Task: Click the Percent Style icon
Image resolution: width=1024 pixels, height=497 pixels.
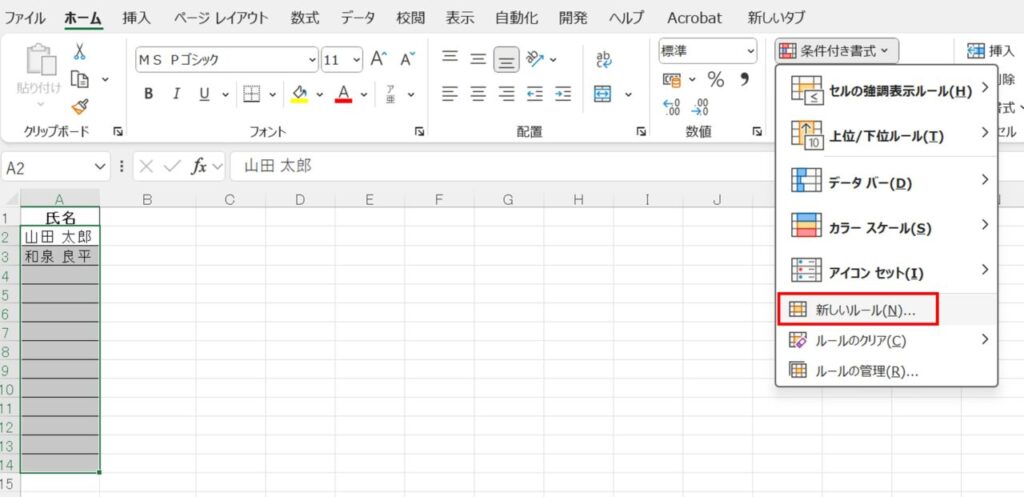Action: pos(716,79)
